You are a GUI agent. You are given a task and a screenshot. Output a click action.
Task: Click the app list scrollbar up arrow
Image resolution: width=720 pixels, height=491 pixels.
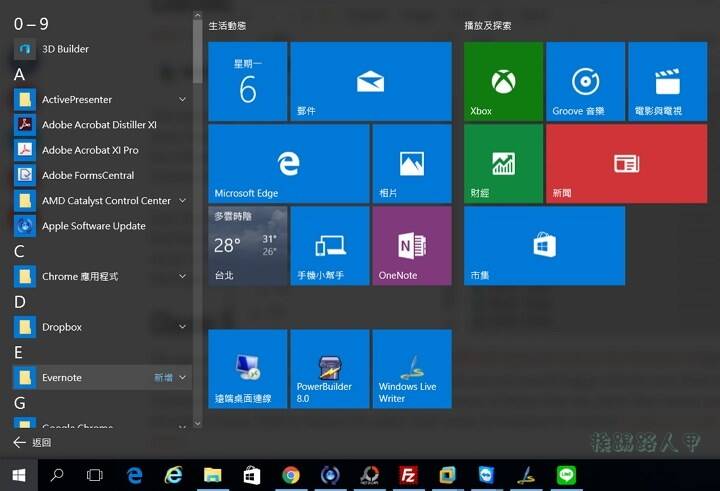(197, 15)
